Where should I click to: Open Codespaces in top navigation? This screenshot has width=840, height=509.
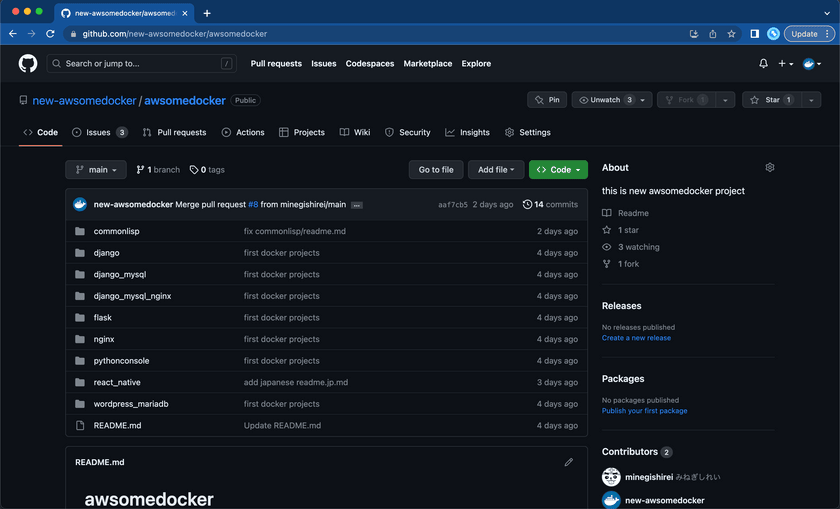(x=370, y=63)
